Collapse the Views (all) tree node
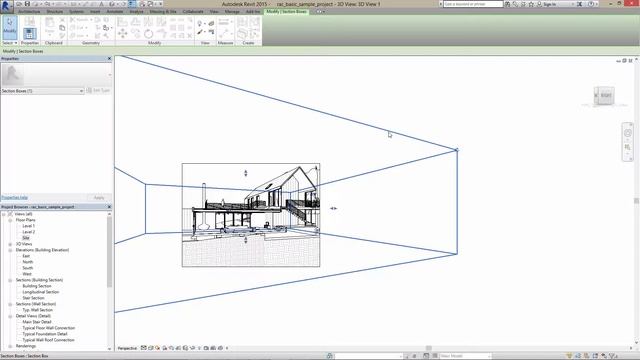The width and height of the screenshot is (640, 360). pos(4,214)
